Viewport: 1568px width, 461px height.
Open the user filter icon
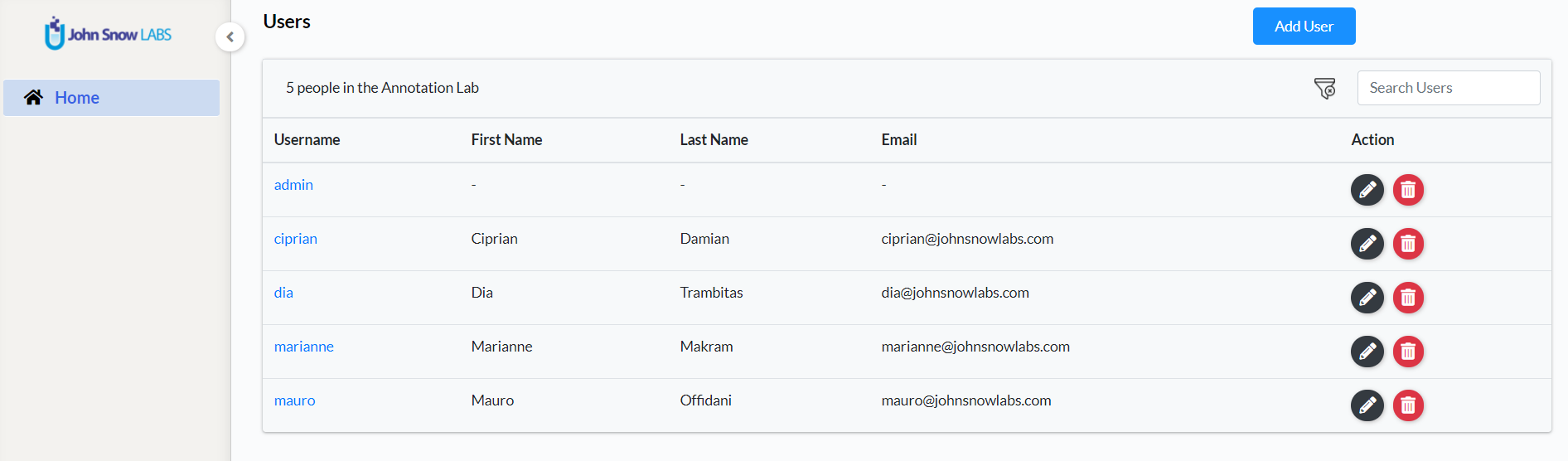point(1324,88)
